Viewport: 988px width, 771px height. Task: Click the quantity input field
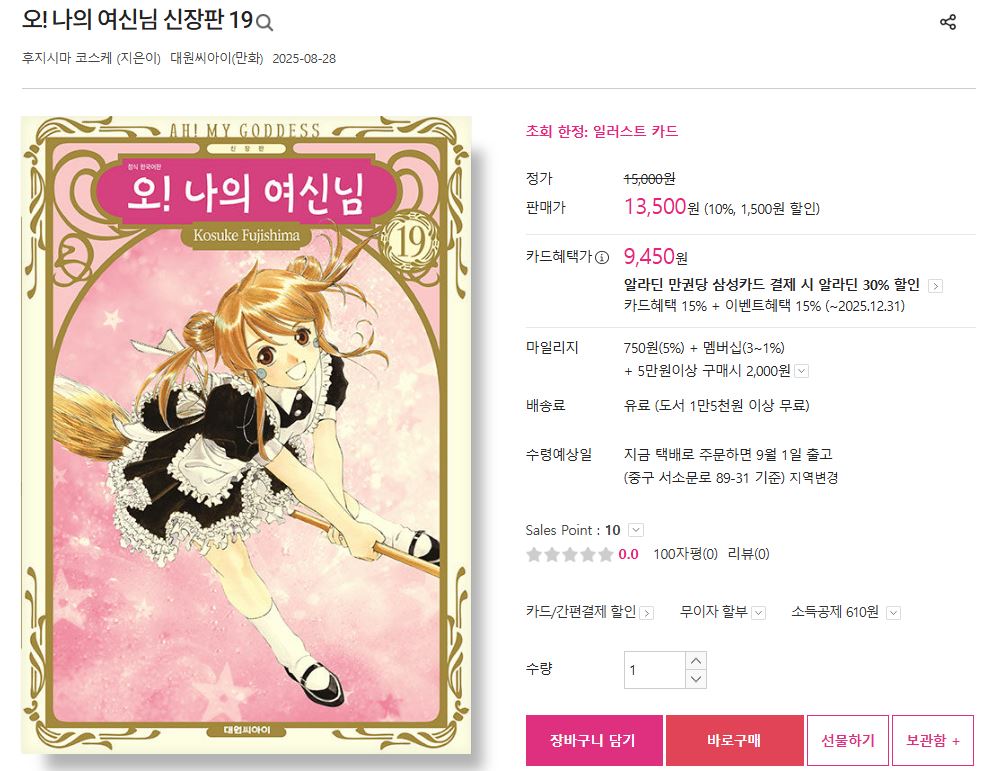coord(654,670)
